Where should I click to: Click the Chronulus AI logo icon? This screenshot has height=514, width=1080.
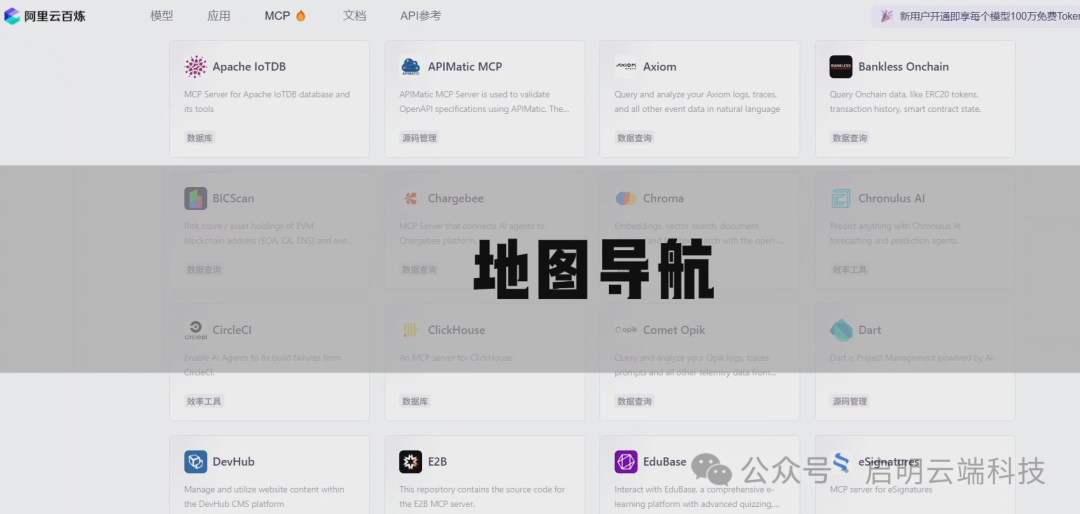click(x=841, y=198)
